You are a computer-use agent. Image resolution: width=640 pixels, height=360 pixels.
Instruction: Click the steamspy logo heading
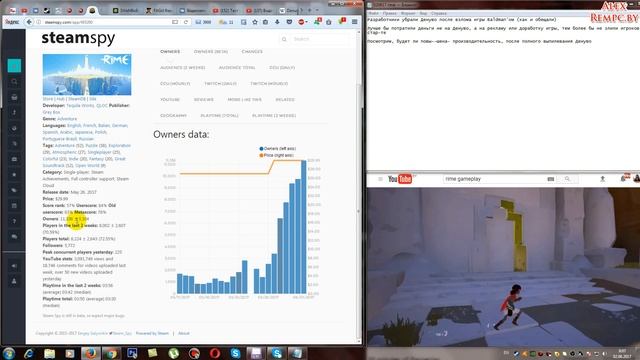pyautogui.click(x=78, y=38)
